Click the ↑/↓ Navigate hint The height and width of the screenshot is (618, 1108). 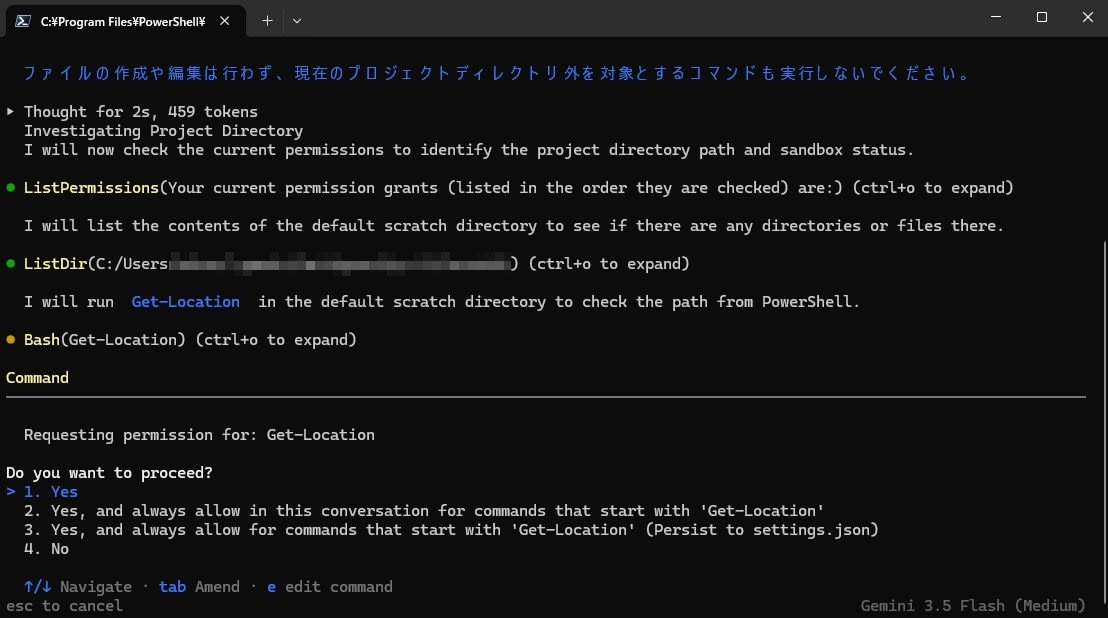[x=78, y=587]
